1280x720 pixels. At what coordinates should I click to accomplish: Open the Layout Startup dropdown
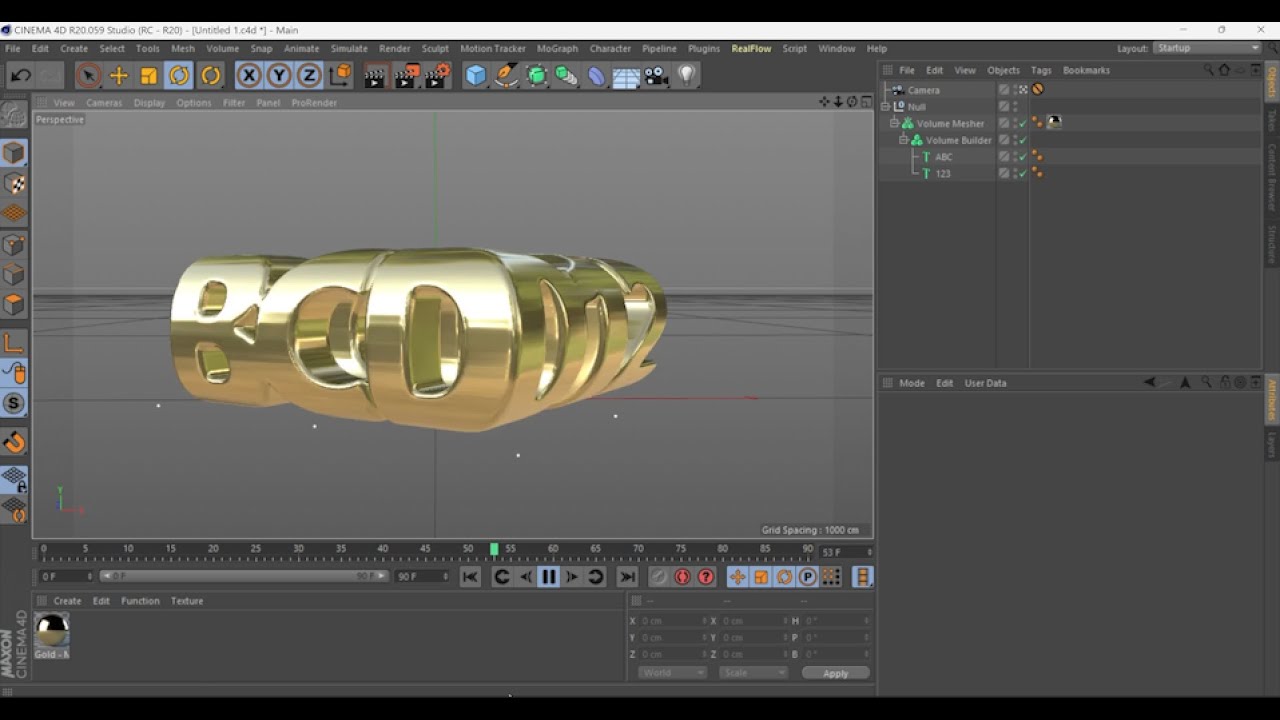[1208, 48]
